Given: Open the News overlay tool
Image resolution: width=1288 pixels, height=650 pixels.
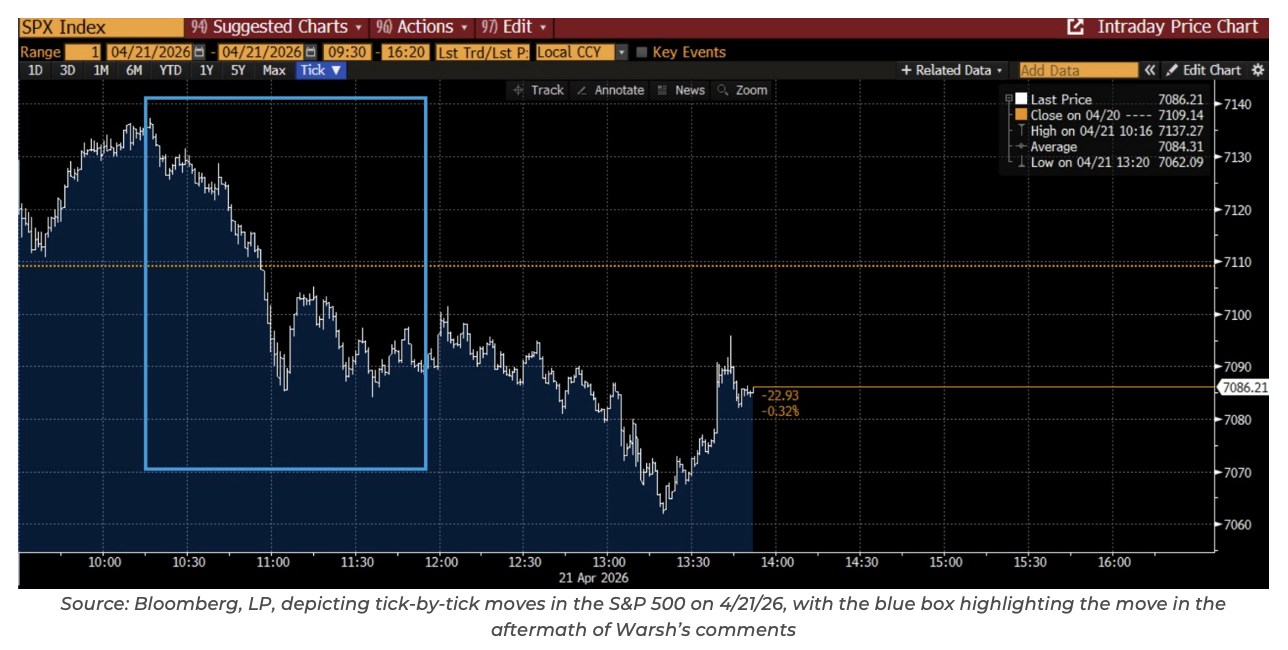Looking at the screenshot, I should 680,90.
